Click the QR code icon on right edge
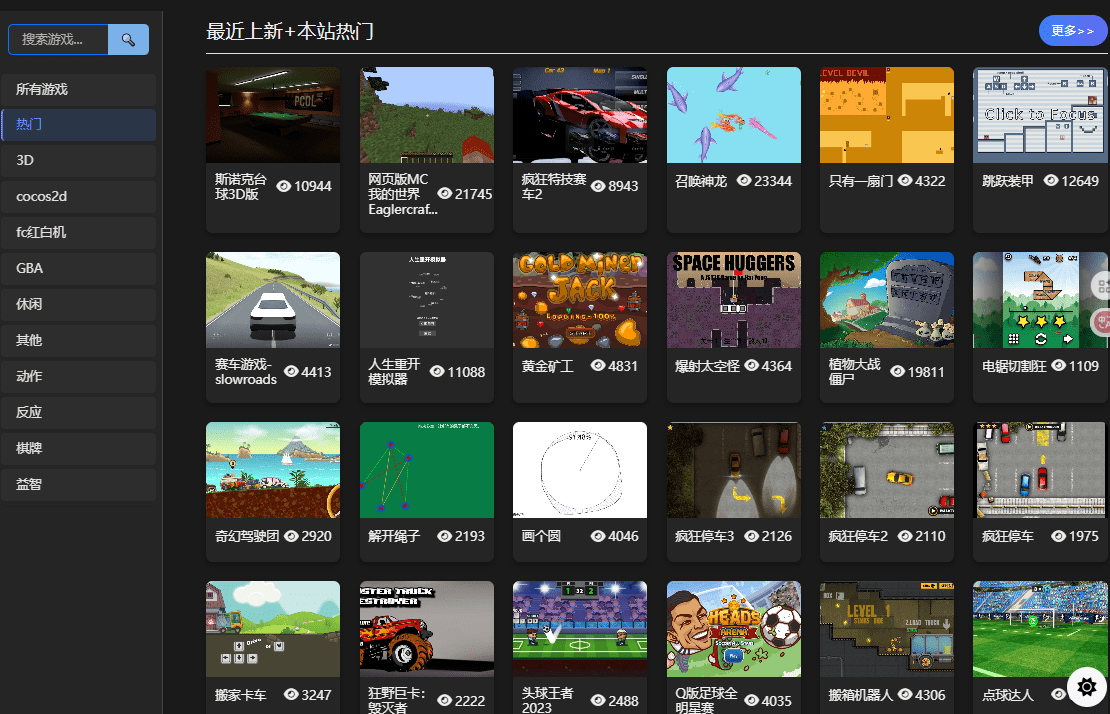1110x714 pixels. point(1102,288)
